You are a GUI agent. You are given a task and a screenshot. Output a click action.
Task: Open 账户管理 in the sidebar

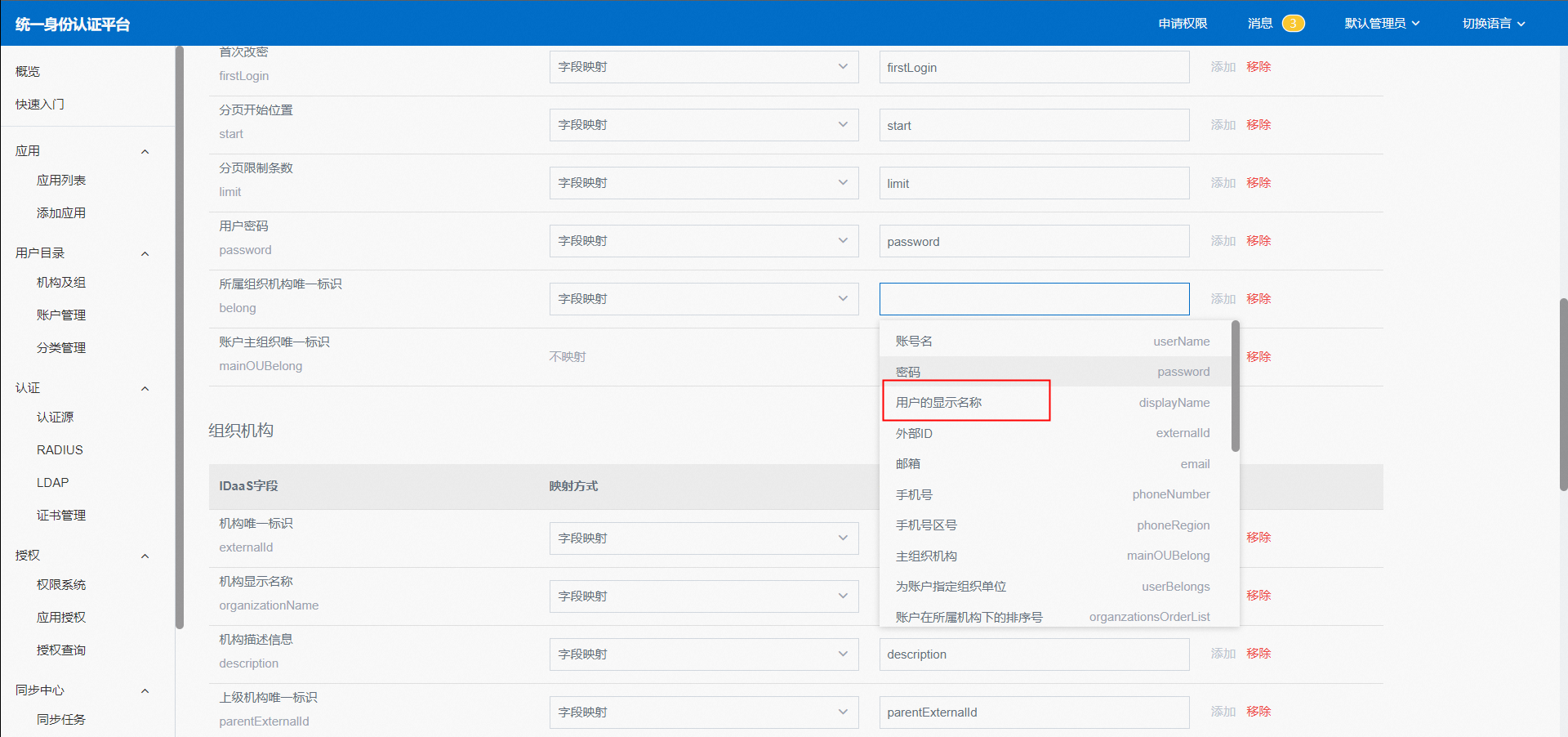[61, 315]
